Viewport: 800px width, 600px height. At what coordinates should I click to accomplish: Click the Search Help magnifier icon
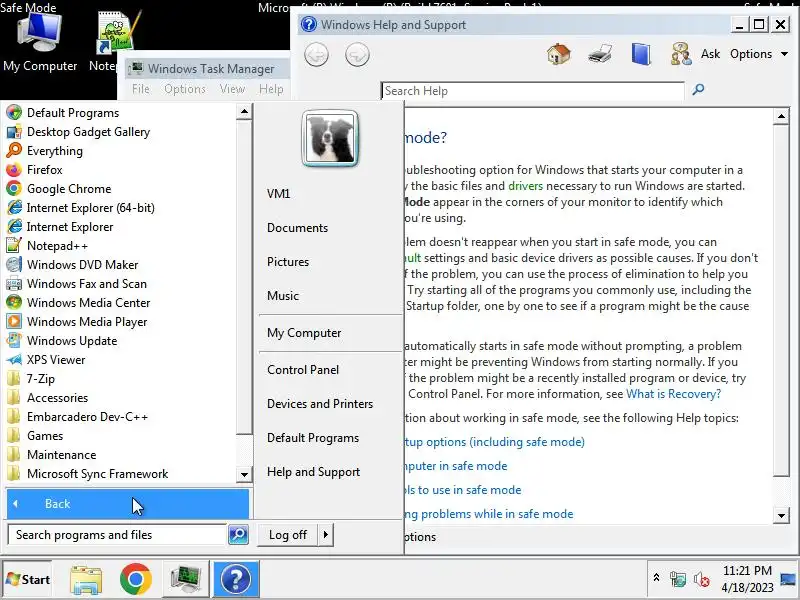pos(697,90)
